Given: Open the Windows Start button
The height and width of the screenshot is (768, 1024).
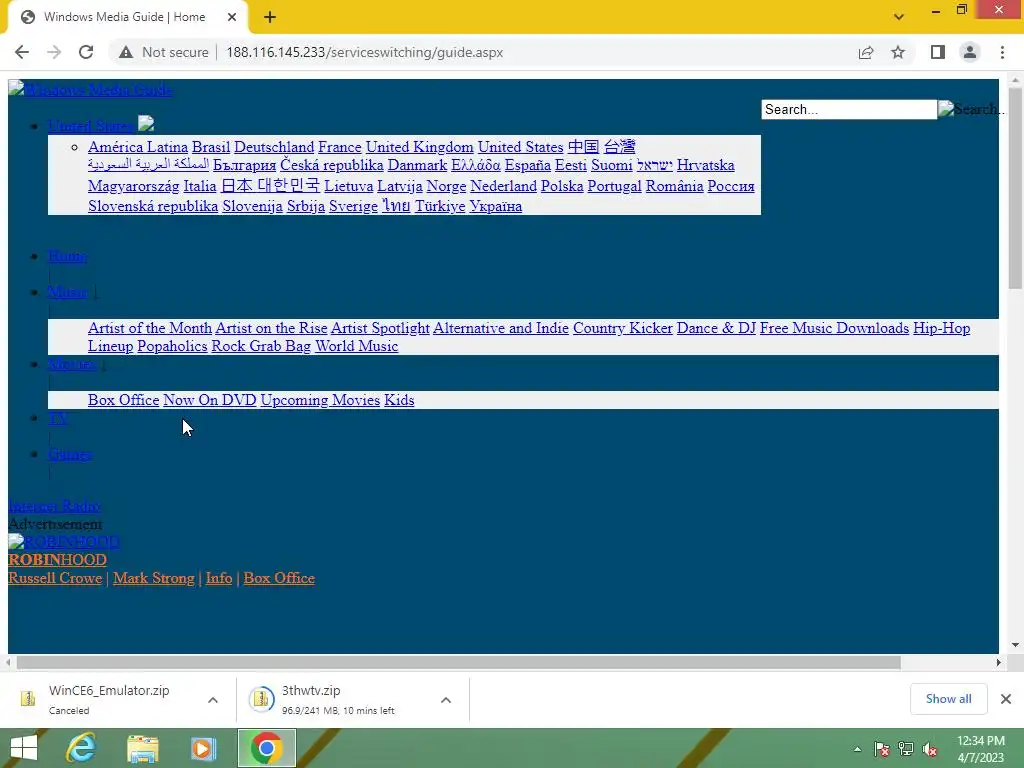Looking at the screenshot, I should [x=24, y=748].
